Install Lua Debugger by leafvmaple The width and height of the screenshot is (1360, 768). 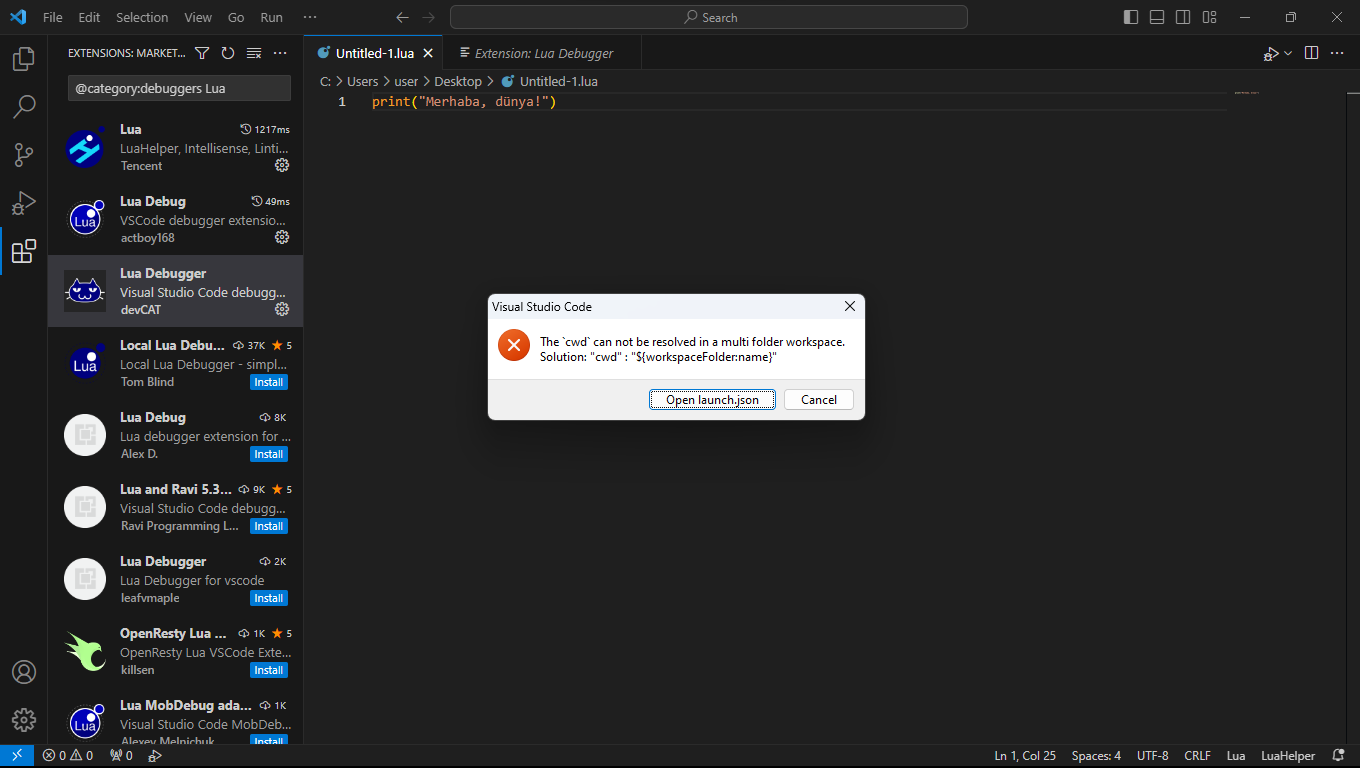(268, 598)
